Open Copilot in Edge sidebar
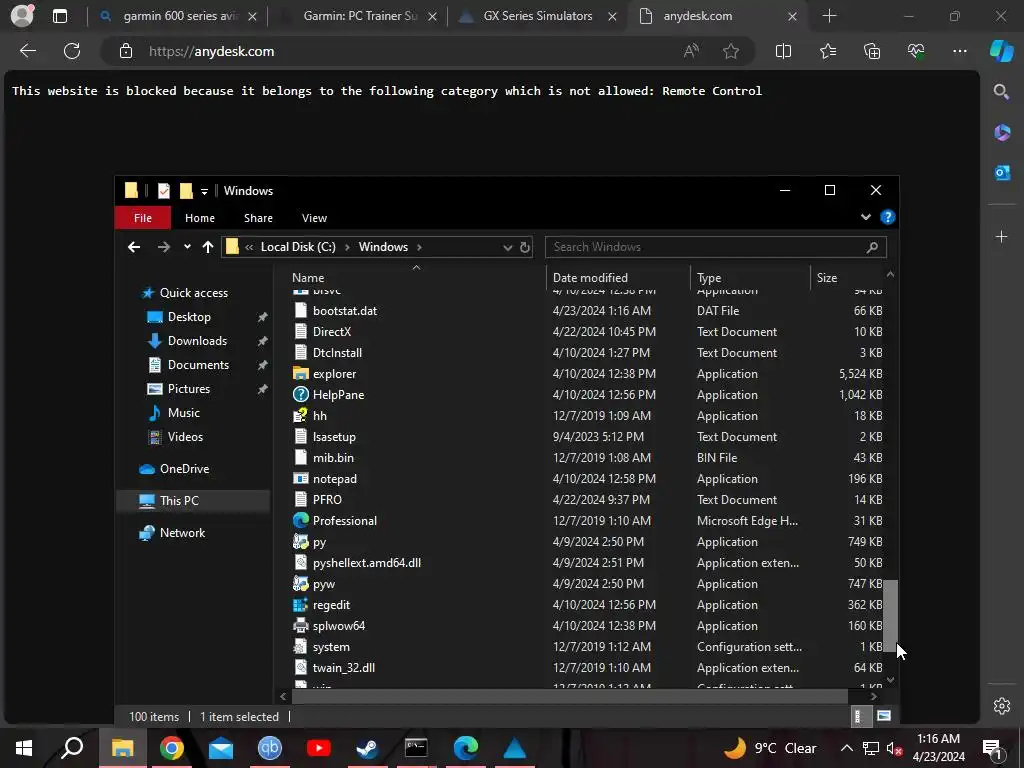Viewport: 1024px width, 768px height. [x=1002, y=51]
